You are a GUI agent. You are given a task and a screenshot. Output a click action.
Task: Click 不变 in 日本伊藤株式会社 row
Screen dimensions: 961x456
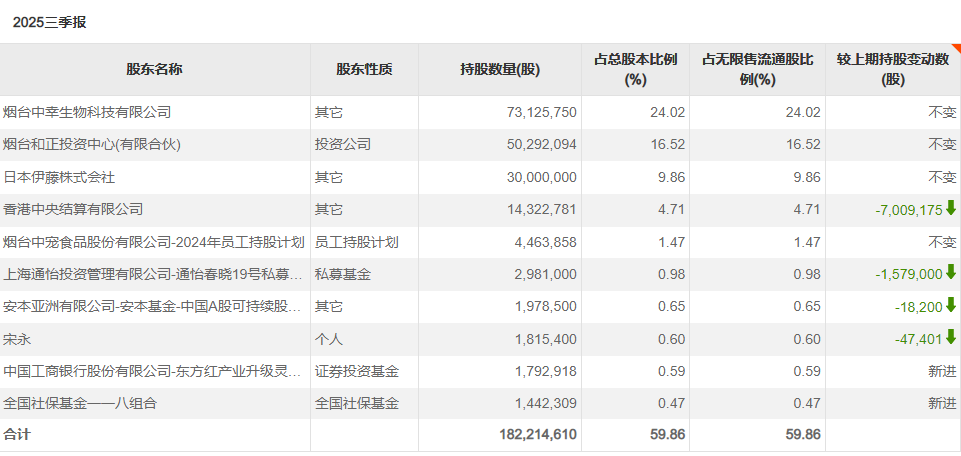pyautogui.click(x=942, y=178)
